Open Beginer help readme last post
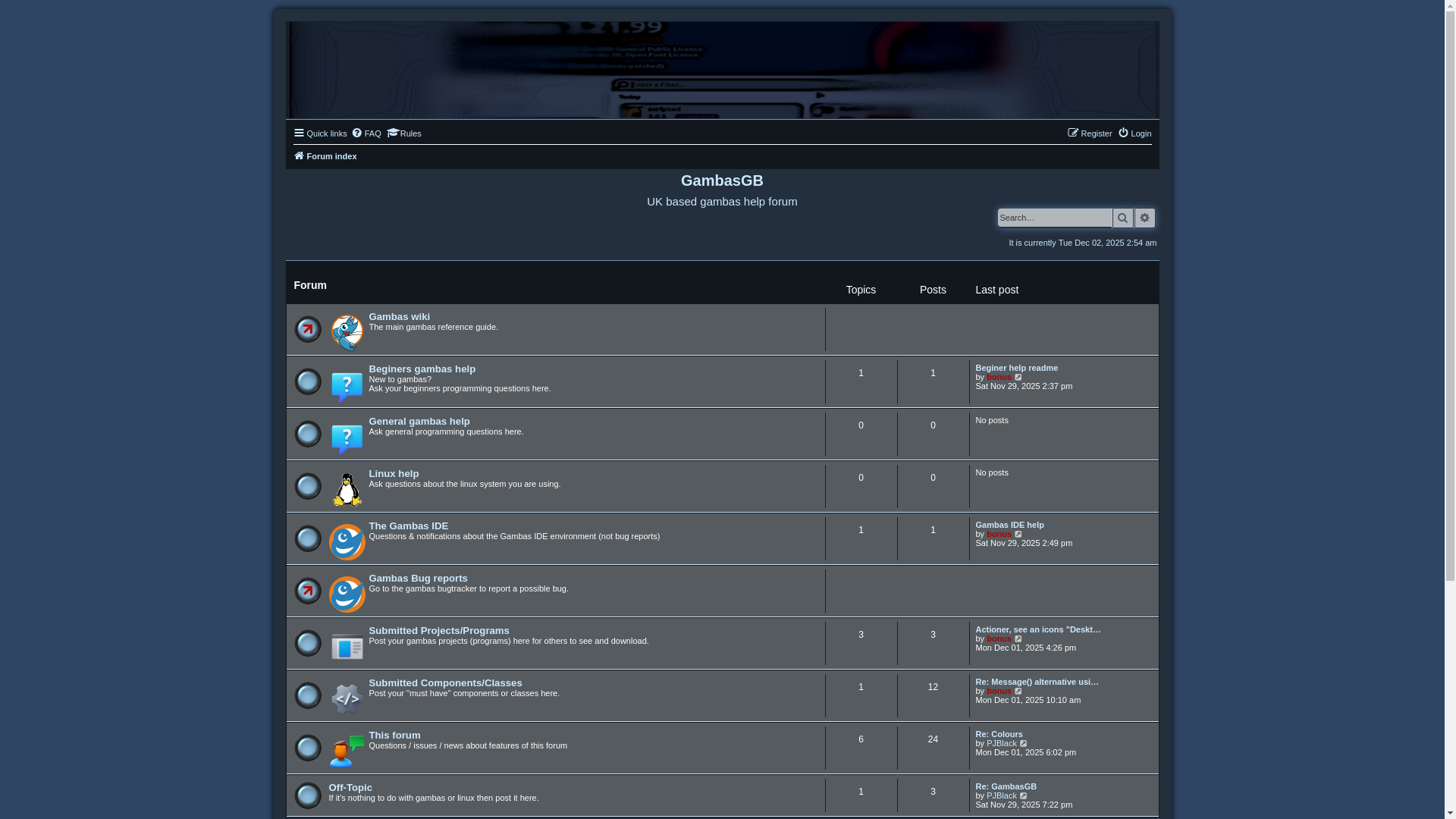Screen dimensions: 1456x819 (x=1016, y=368)
